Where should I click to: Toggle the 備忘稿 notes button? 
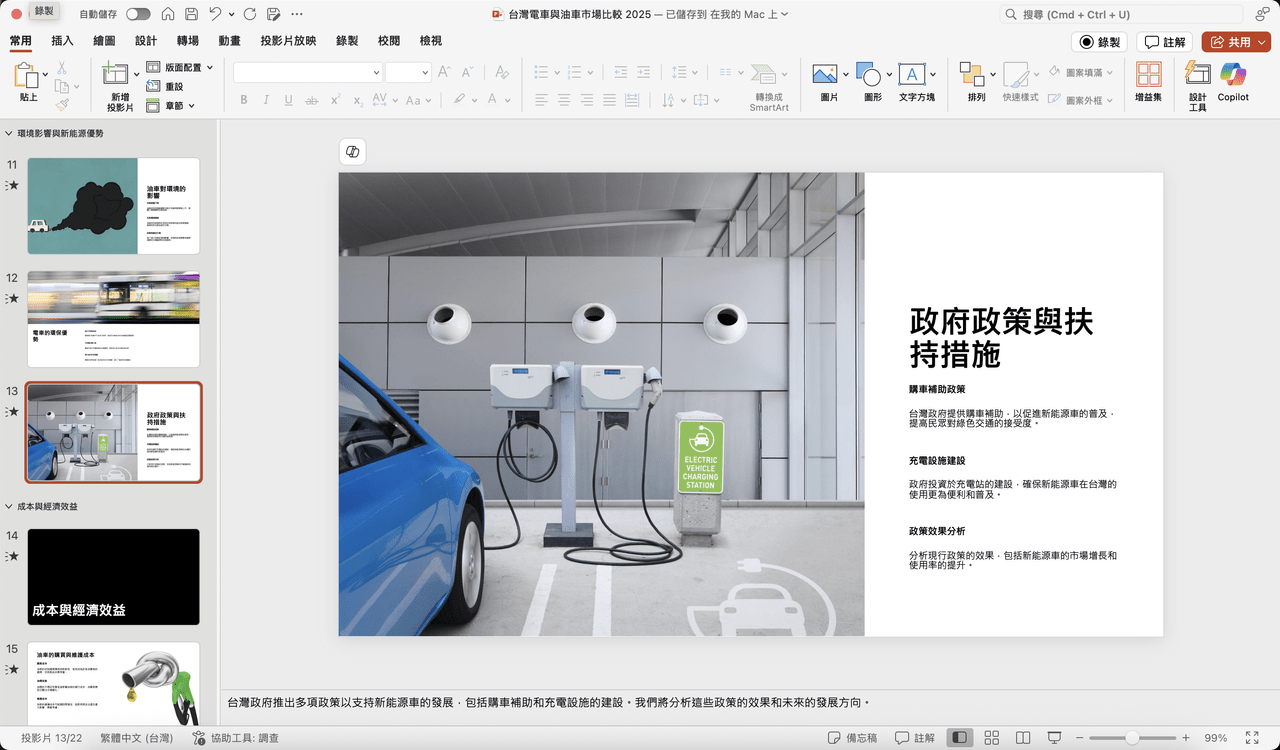point(852,738)
